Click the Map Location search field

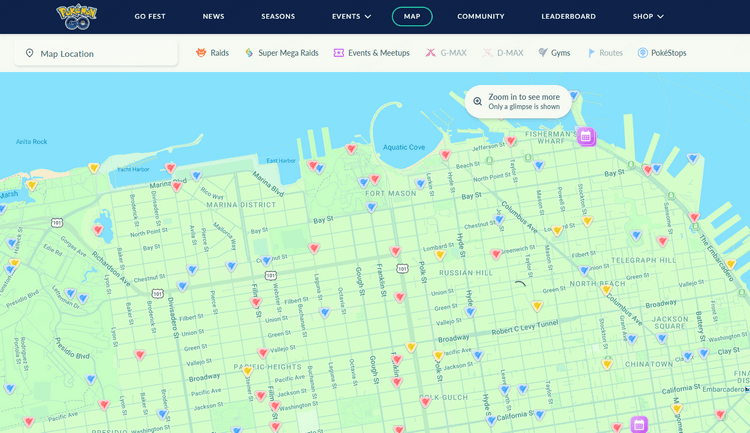click(x=96, y=53)
